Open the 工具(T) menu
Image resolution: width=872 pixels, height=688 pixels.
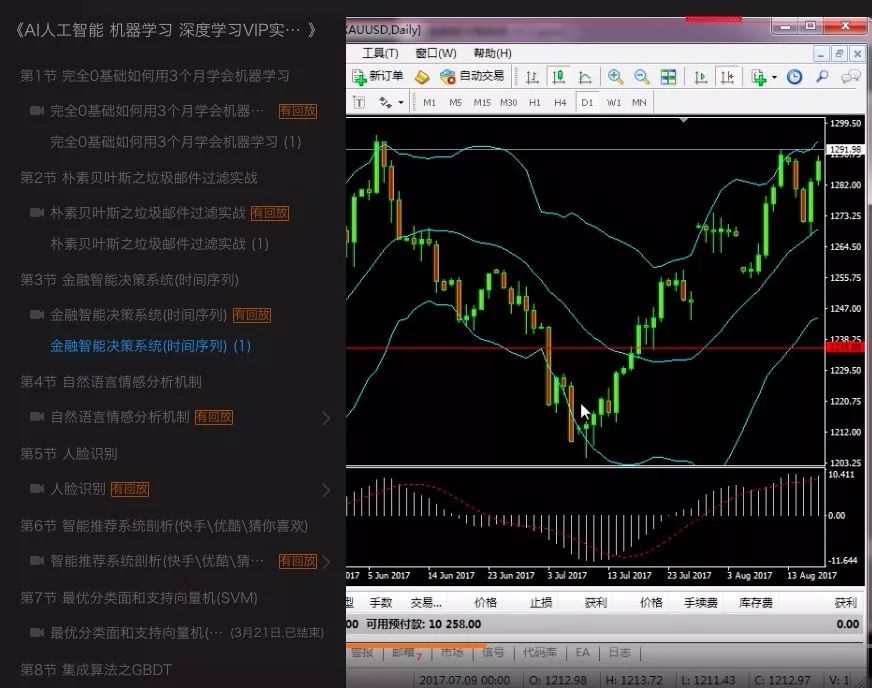tap(380, 53)
